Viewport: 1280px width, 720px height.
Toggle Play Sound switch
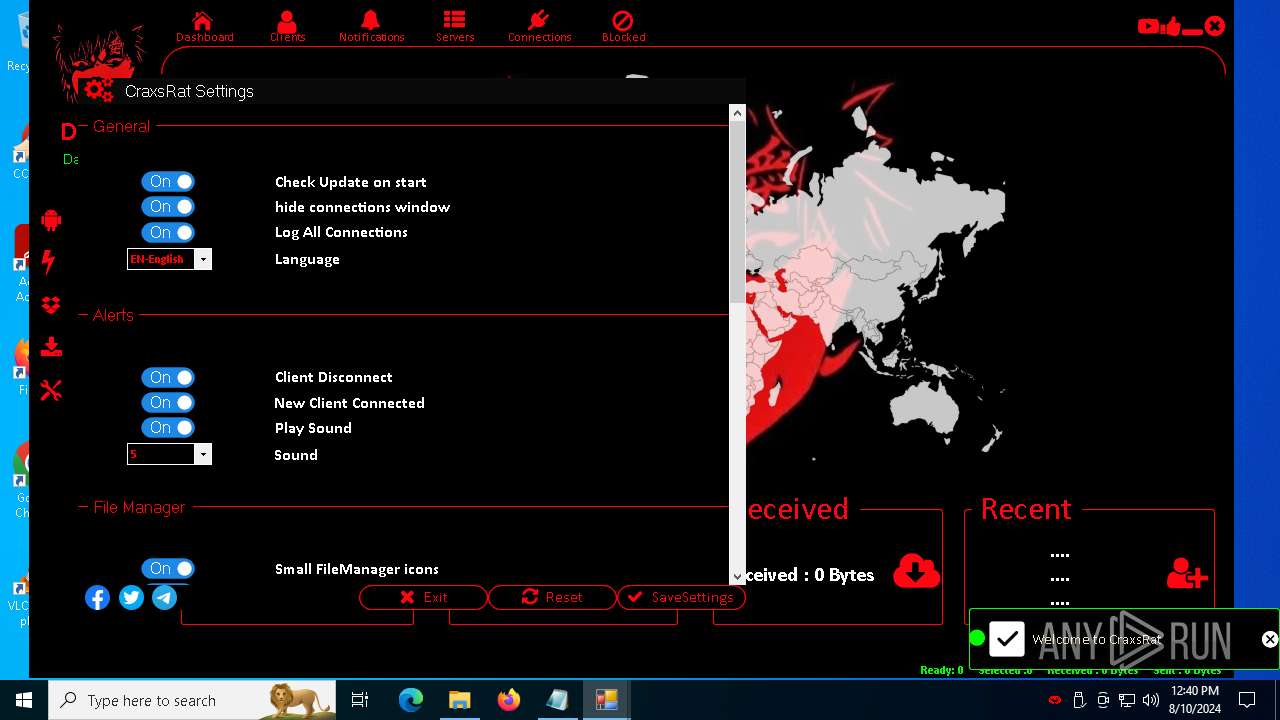coord(168,427)
